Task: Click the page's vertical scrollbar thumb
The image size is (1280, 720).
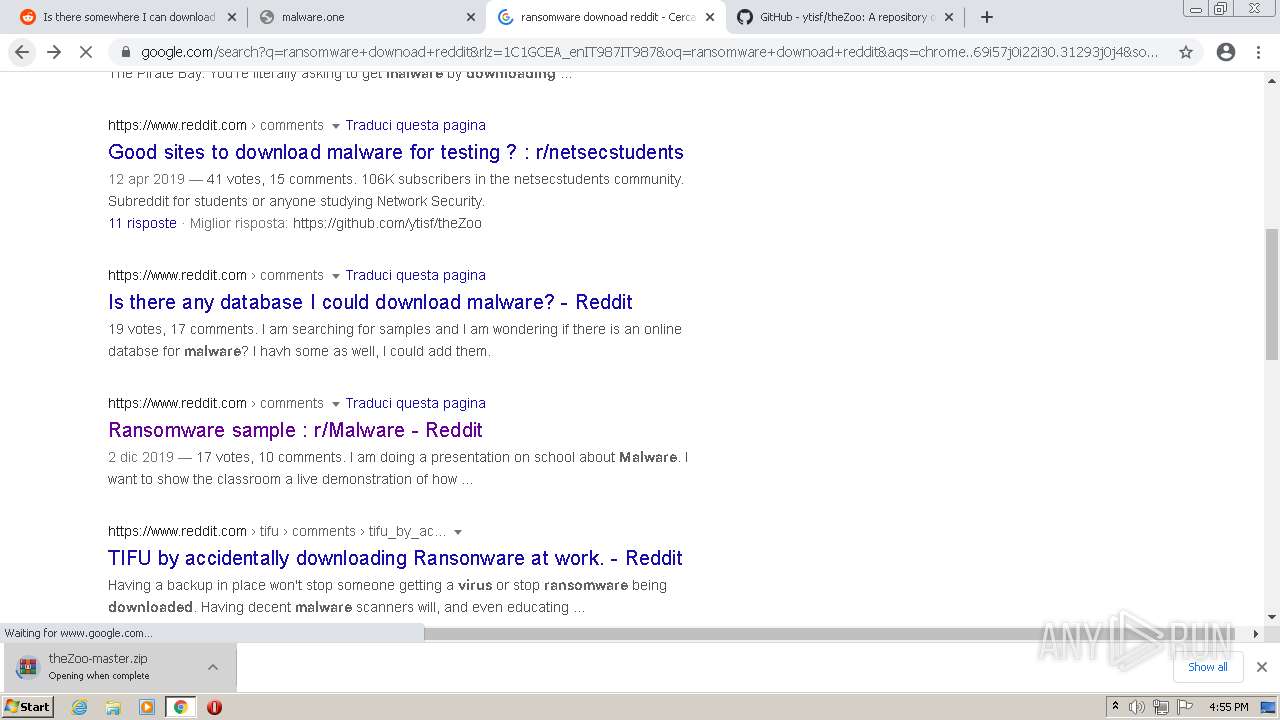Action: [1272, 293]
